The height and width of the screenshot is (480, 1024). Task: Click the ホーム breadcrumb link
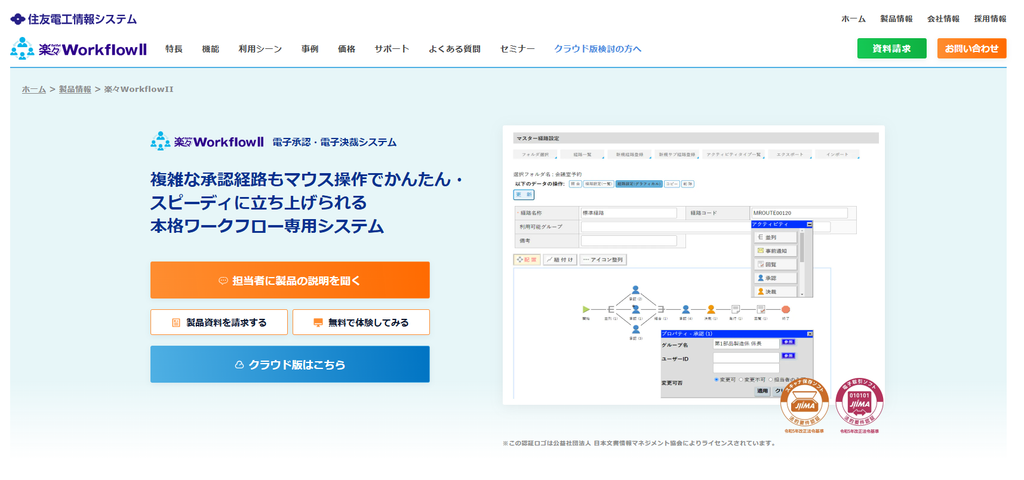[34, 89]
